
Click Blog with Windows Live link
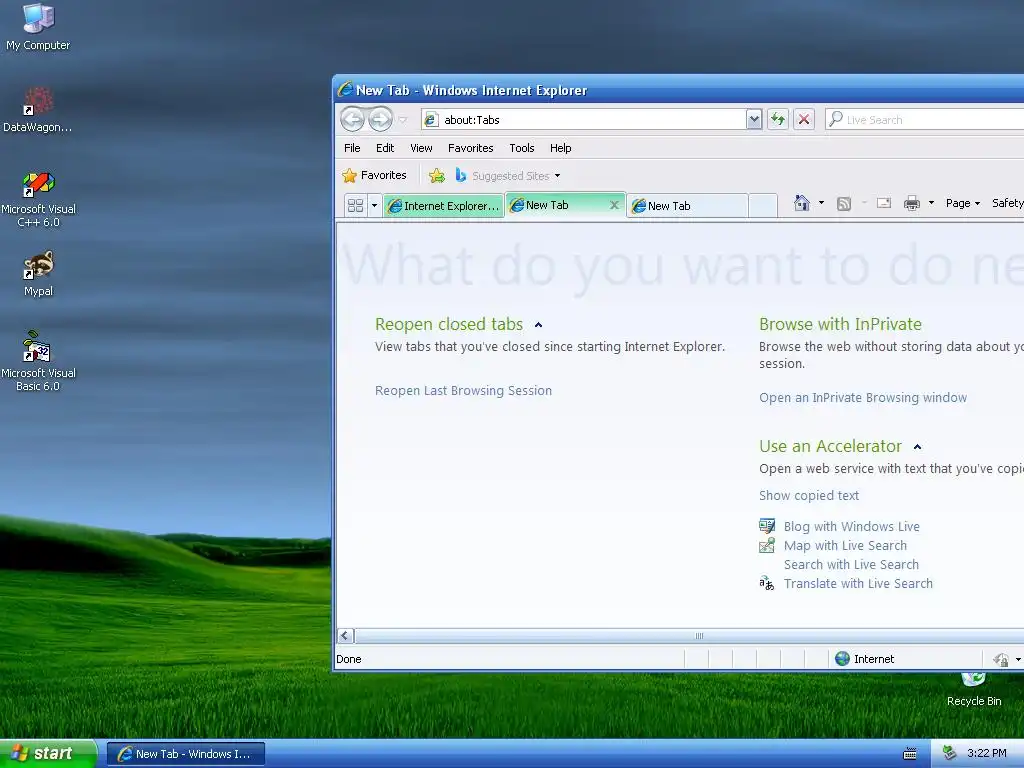pos(852,526)
